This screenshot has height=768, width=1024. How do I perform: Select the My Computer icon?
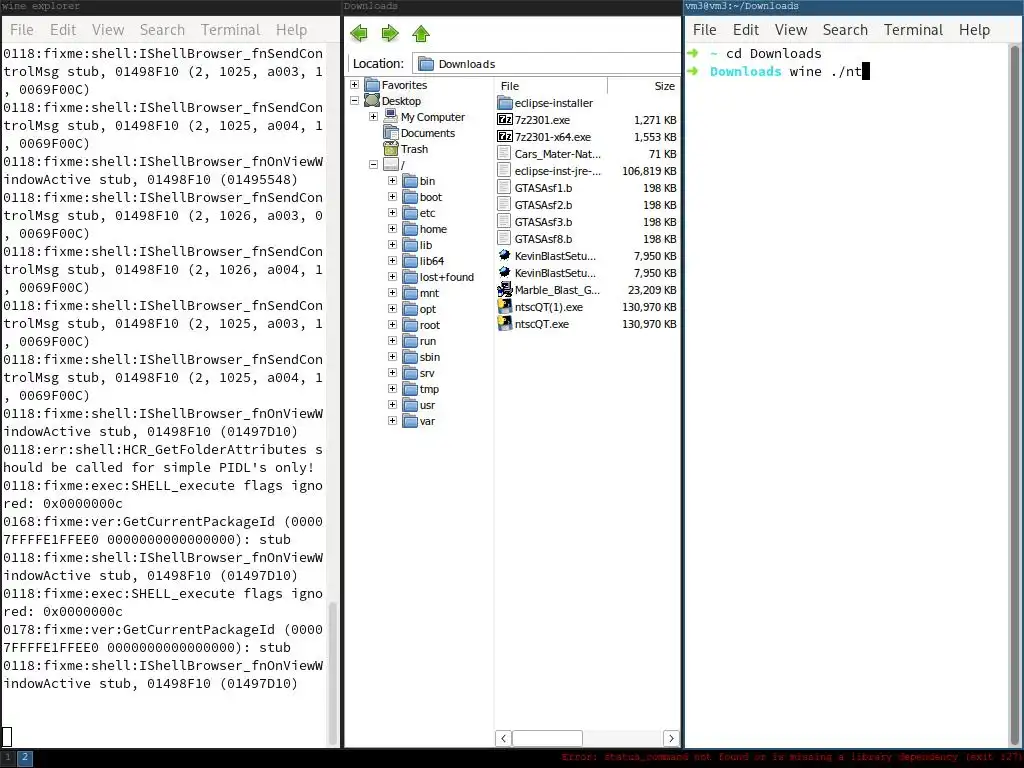[391, 116]
